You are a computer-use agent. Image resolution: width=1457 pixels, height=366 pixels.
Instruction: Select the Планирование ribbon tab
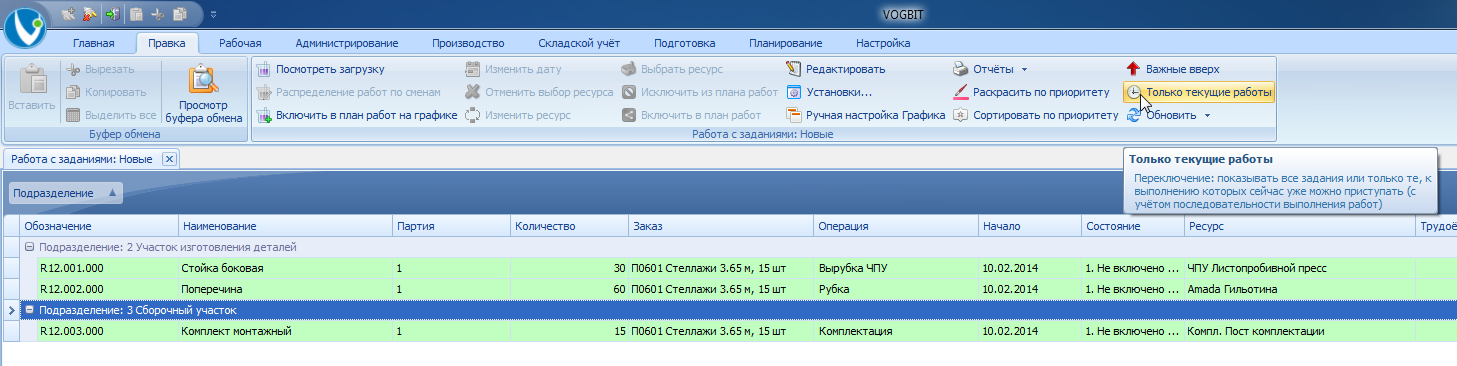pyautogui.click(x=785, y=43)
